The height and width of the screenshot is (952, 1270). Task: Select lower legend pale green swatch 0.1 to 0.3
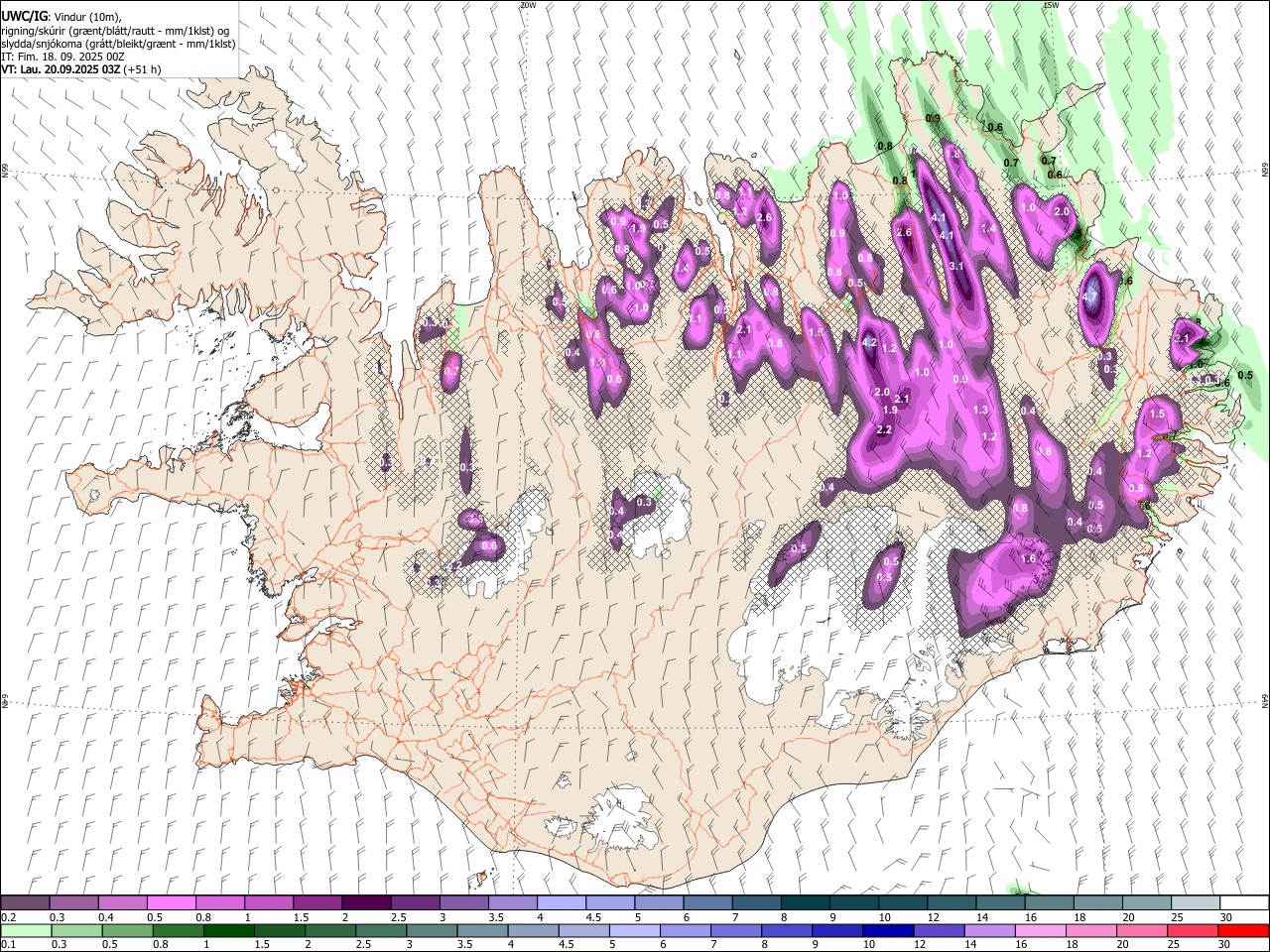(26, 931)
